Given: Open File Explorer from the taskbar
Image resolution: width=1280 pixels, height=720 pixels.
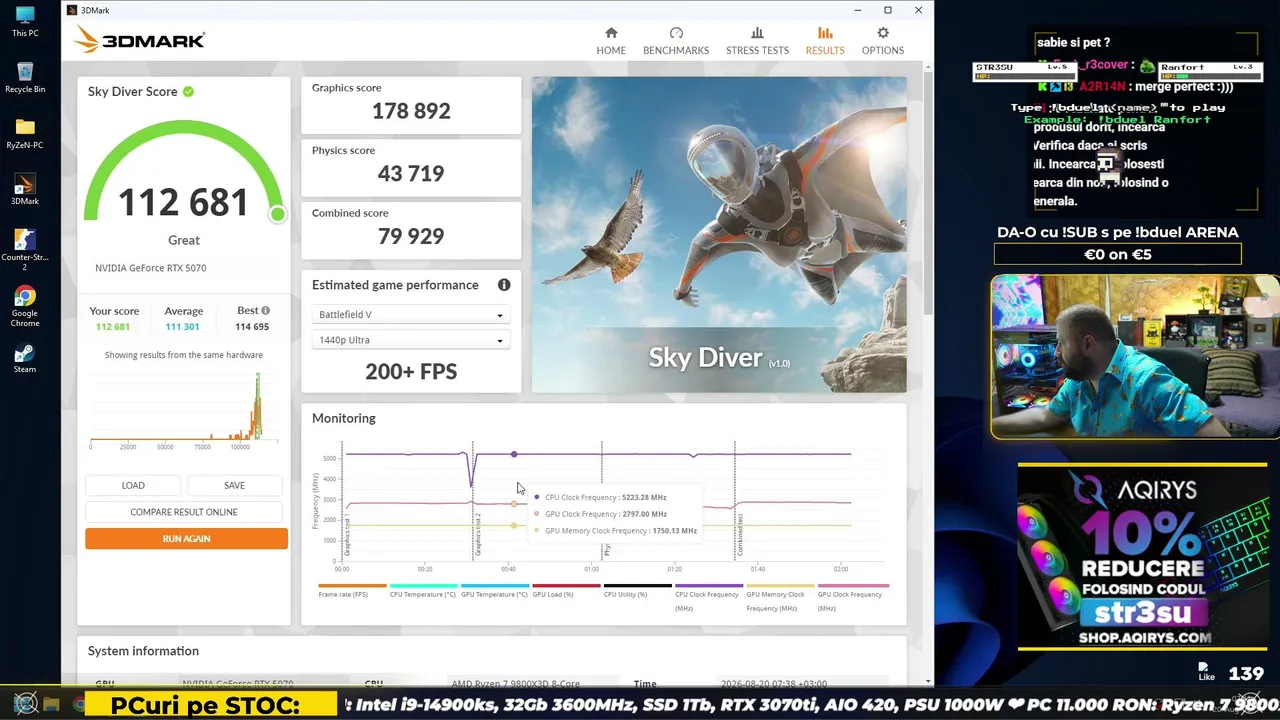Looking at the screenshot, I should (52, 705).
